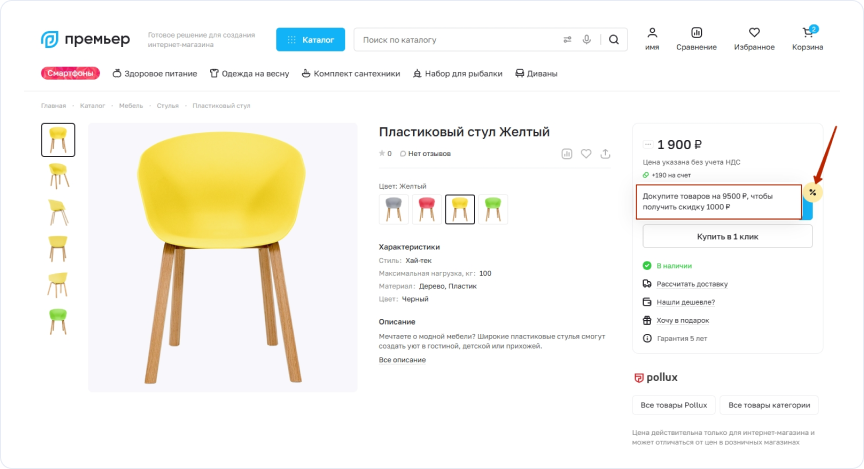The height and width of the screenshot is (469, 864).
Task: Click the microphone voice search icon
Action: 586,40
